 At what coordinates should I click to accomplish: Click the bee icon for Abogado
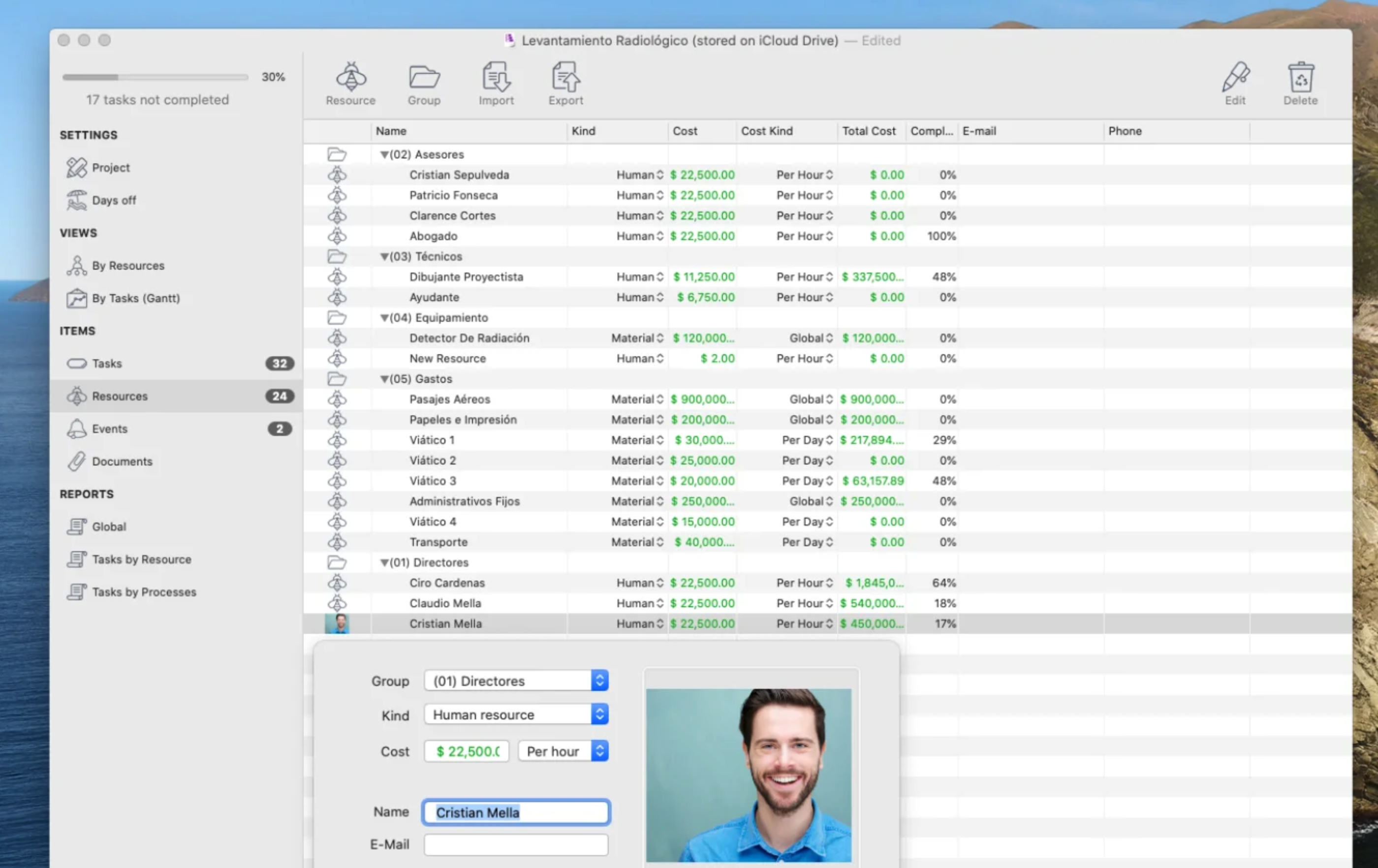pyautogui.click(x=337, y=236)
